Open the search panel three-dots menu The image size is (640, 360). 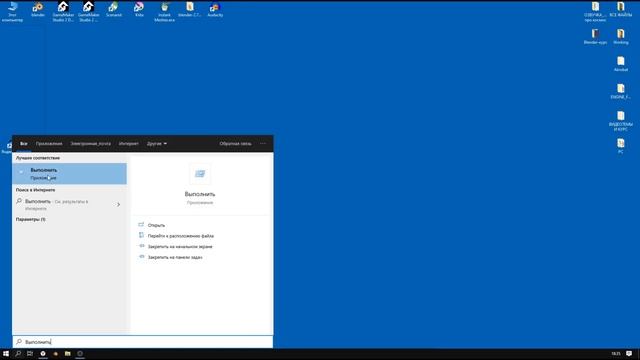262,144
